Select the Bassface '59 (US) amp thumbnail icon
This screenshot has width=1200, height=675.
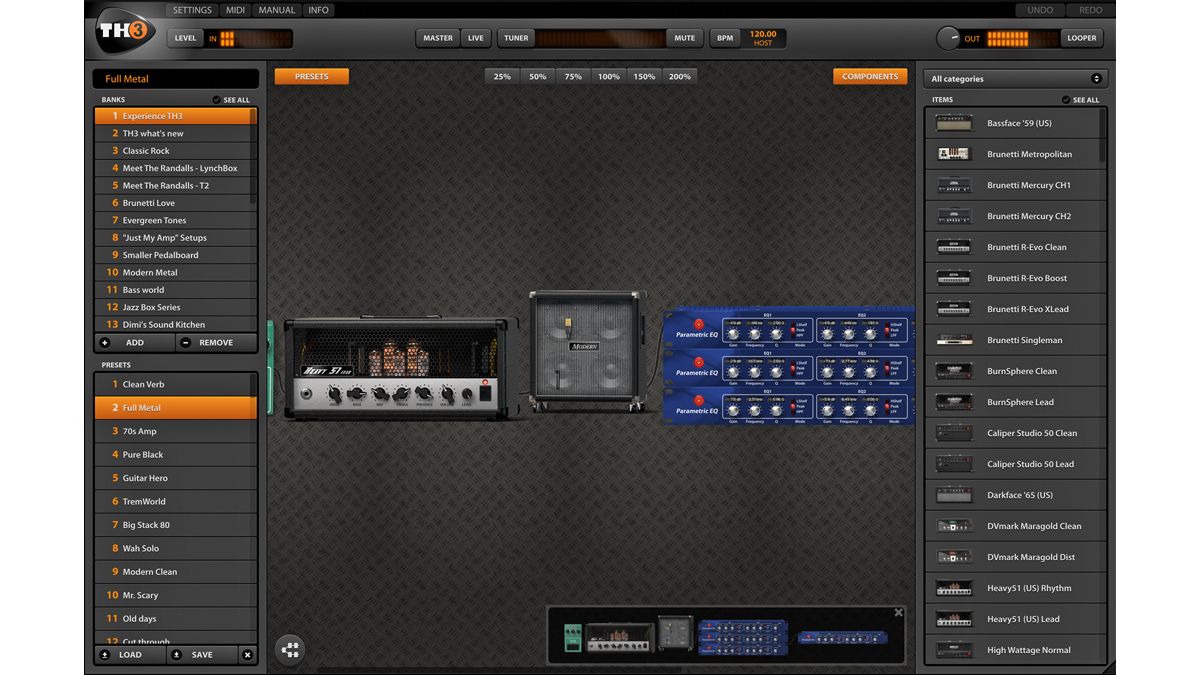[x=952, y=122]
